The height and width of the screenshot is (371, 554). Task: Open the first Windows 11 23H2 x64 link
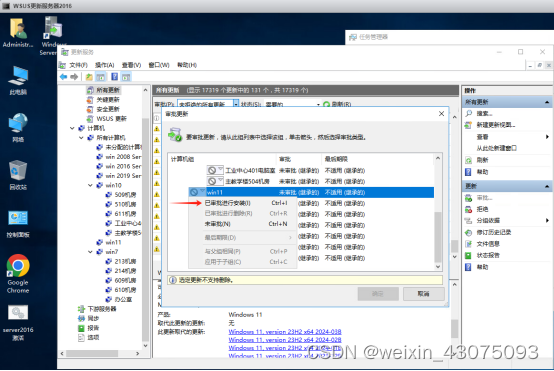[x=285, y=331]
